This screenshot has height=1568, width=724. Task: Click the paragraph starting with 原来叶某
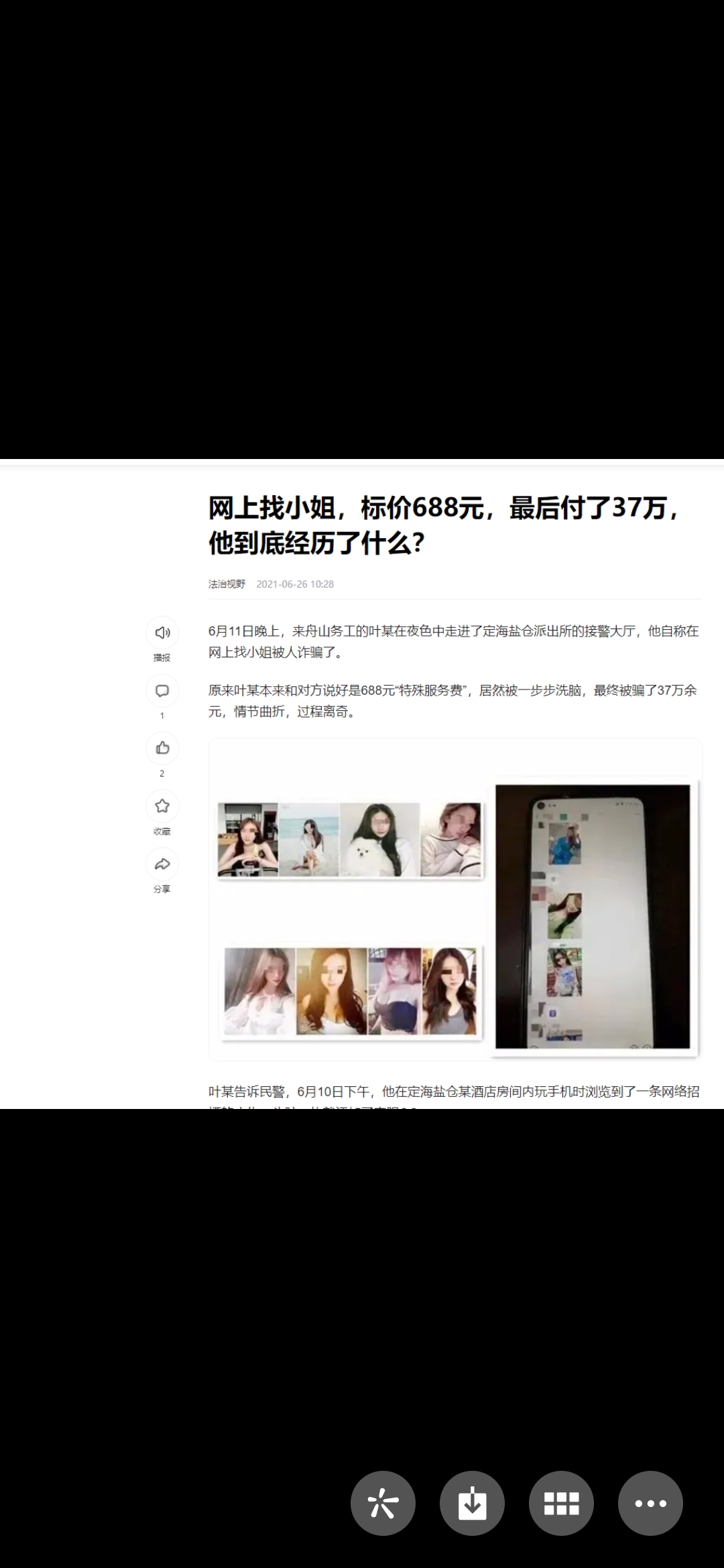pos(452,701)
